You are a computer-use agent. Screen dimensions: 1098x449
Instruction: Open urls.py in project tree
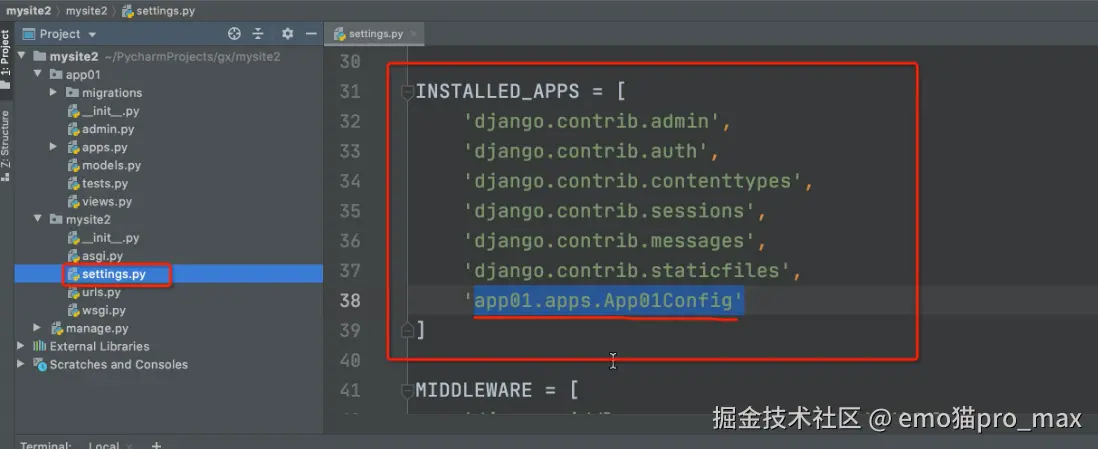pyautogui.click(x=102, y=292)
